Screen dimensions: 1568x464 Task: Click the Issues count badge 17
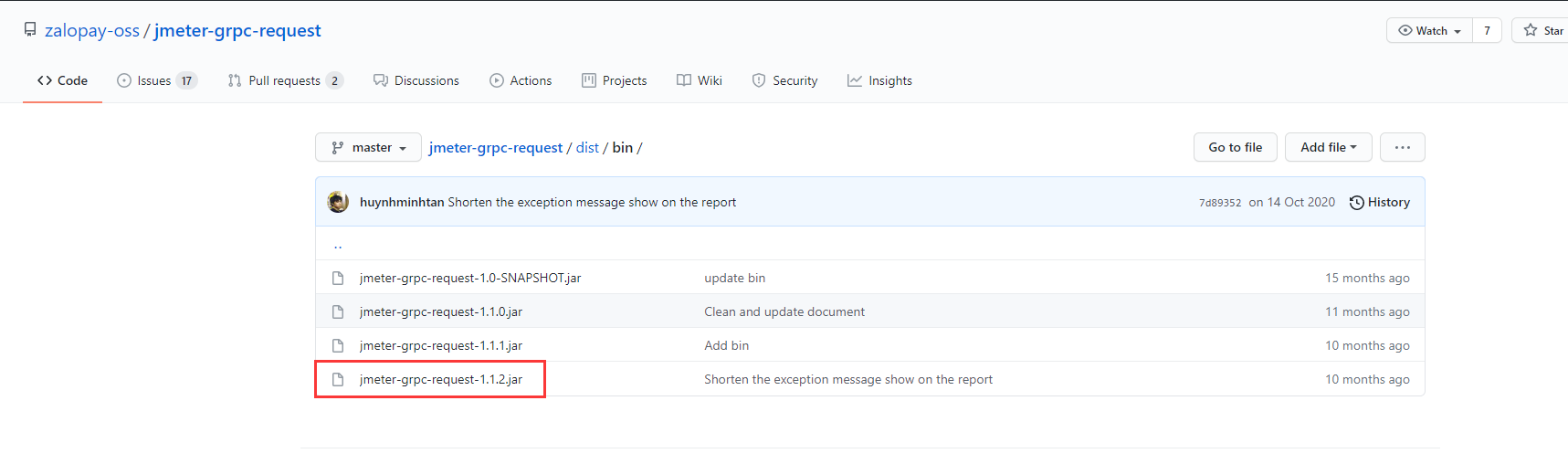point(186,80)
